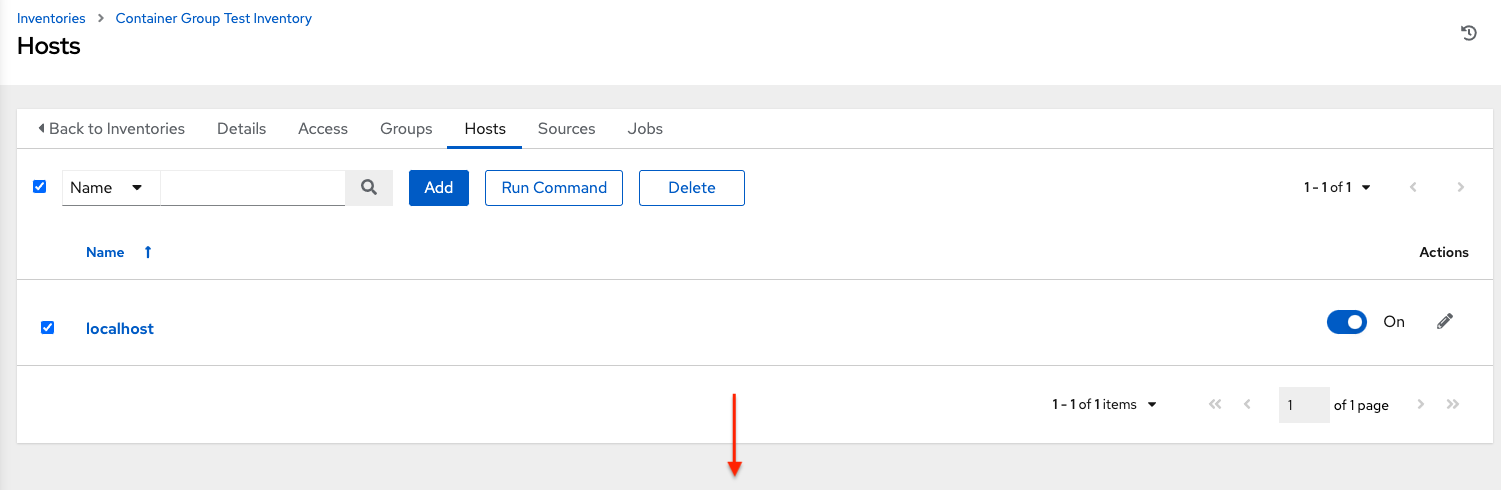The height and width of the screenshot is (490, 1501).
Task: Switch to the Sources tab
Action: (566, 129)
